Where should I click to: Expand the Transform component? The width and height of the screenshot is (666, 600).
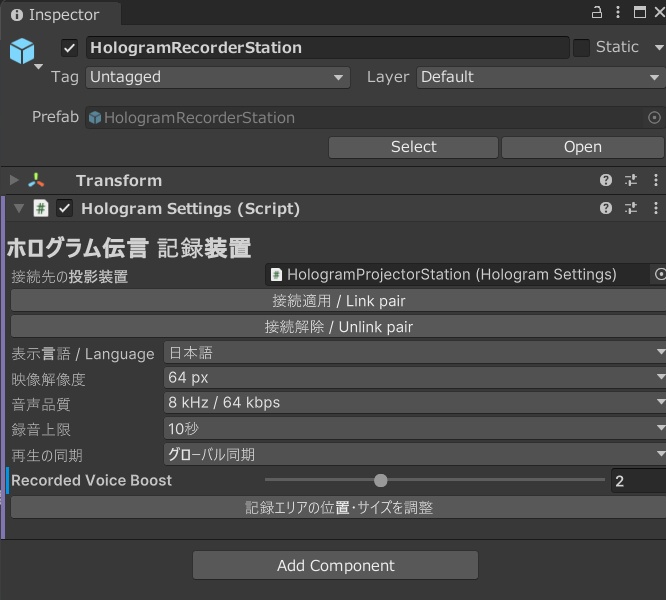click(14, 180)
